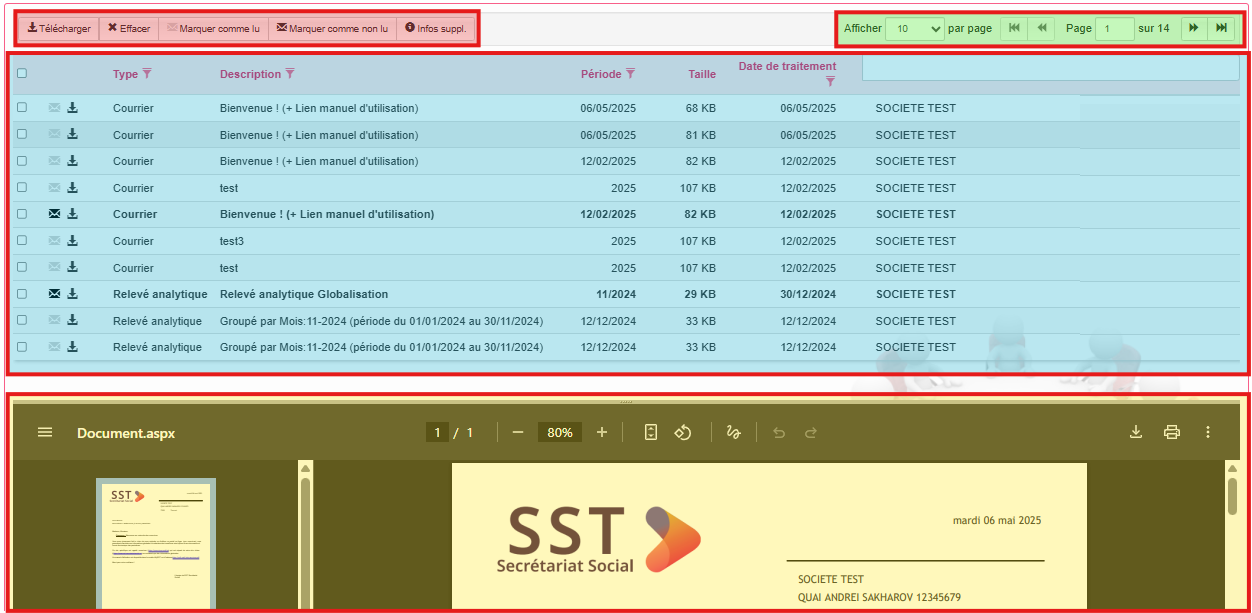Click the page number input field
The image size is (1252, 613).
(1114, 28)
